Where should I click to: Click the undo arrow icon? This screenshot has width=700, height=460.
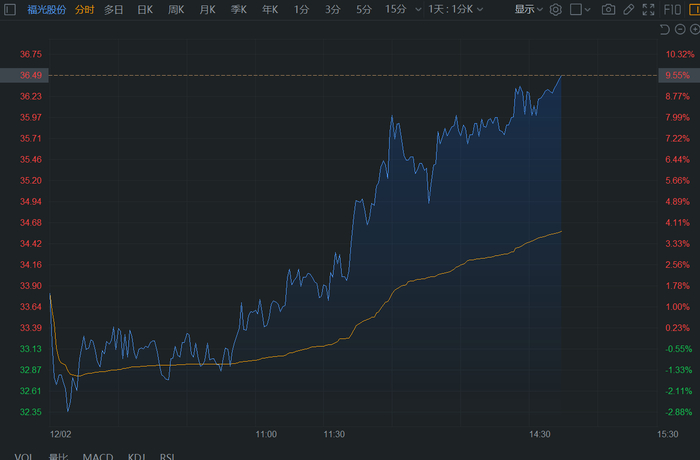pos(667,31)
